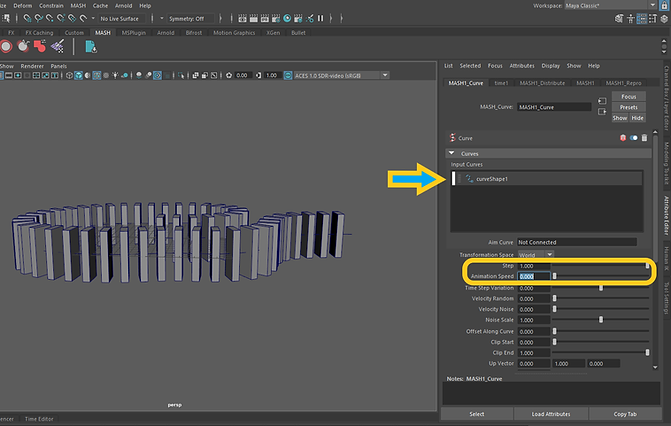This screenshot has height=426, width=671.
Task: Click the Copy Tab button
Action: click(625, 414)
